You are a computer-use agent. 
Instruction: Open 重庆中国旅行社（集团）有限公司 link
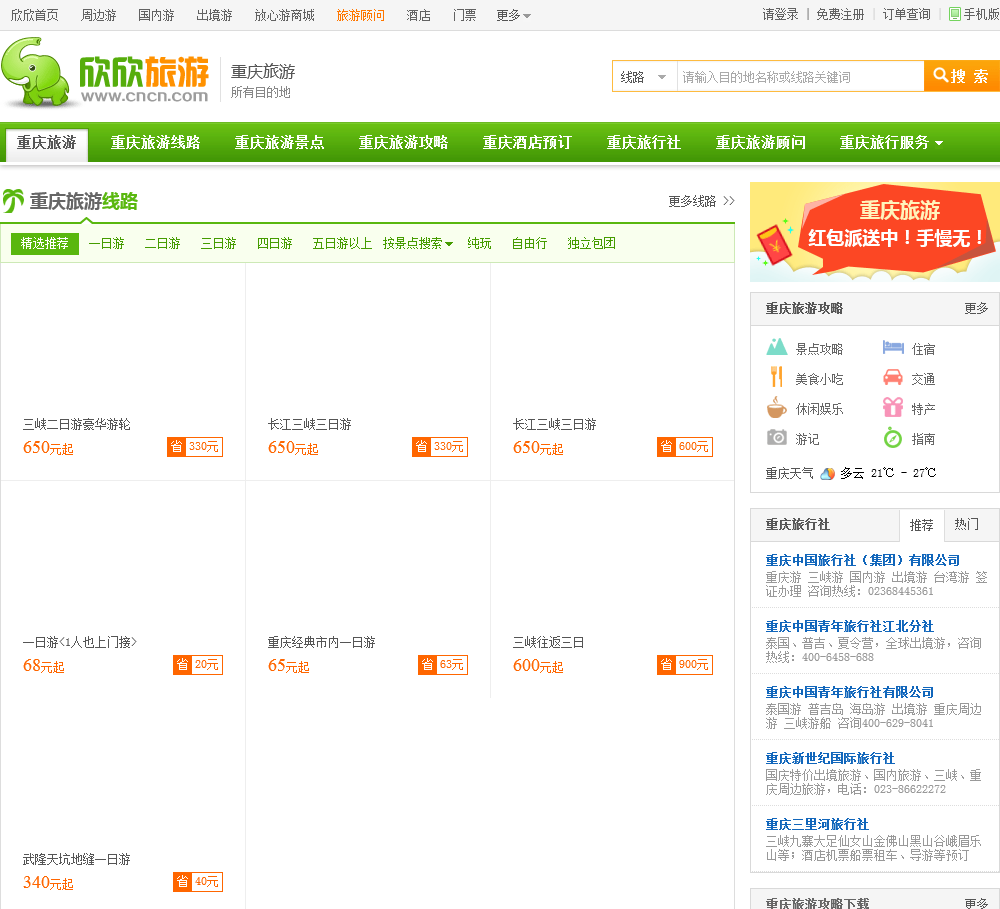click(862, 560)
